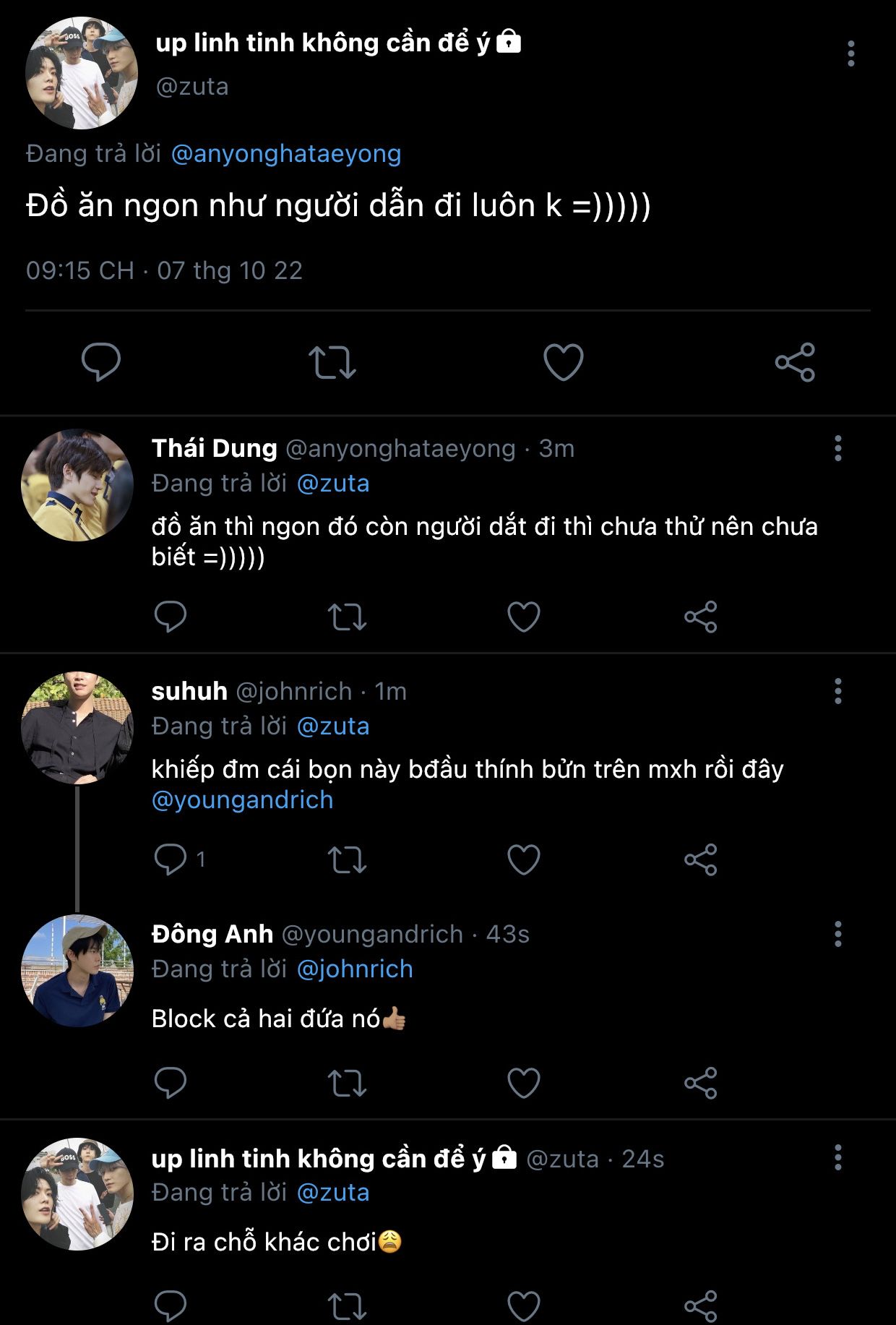The width and height of the screenshot is (896, 1325).
Task: Share Đông Anh's reply
Action: pos(700,1082)
